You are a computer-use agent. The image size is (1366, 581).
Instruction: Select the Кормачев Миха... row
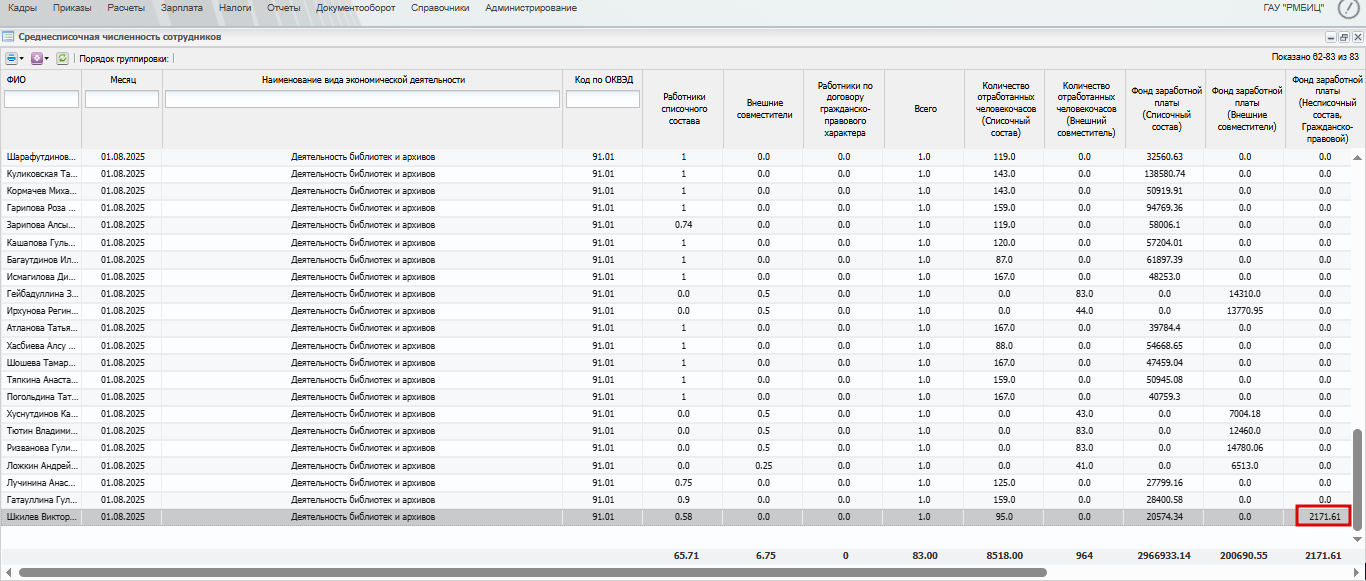click(675, 191)
